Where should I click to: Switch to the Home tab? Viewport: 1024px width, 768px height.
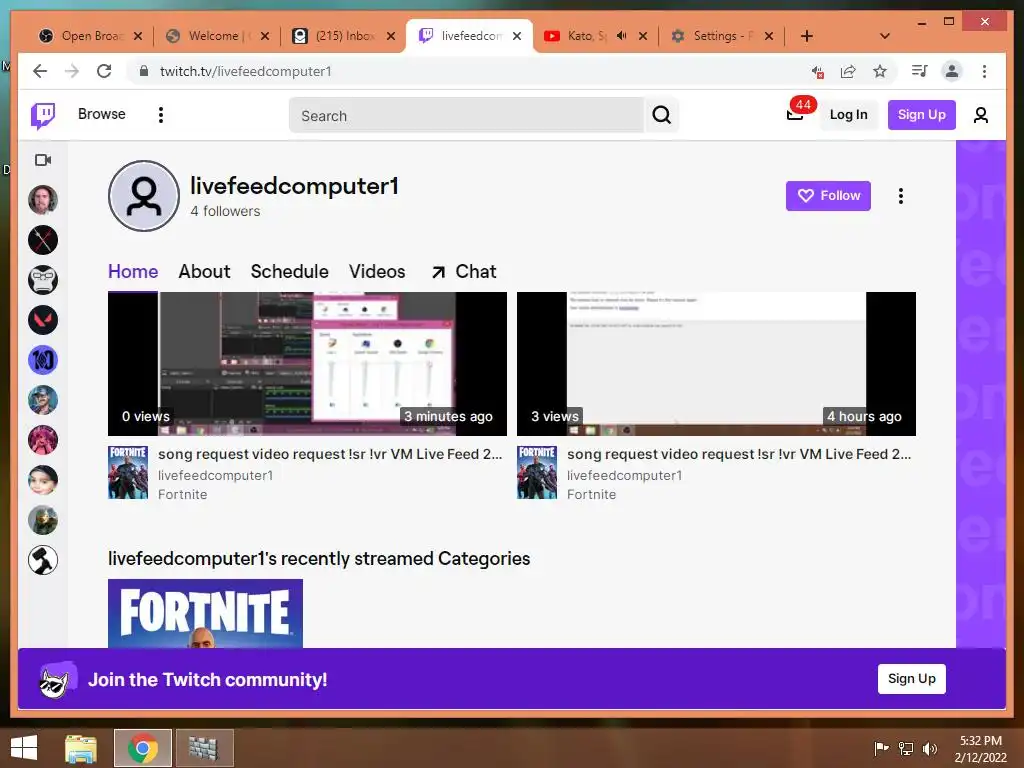133,272
